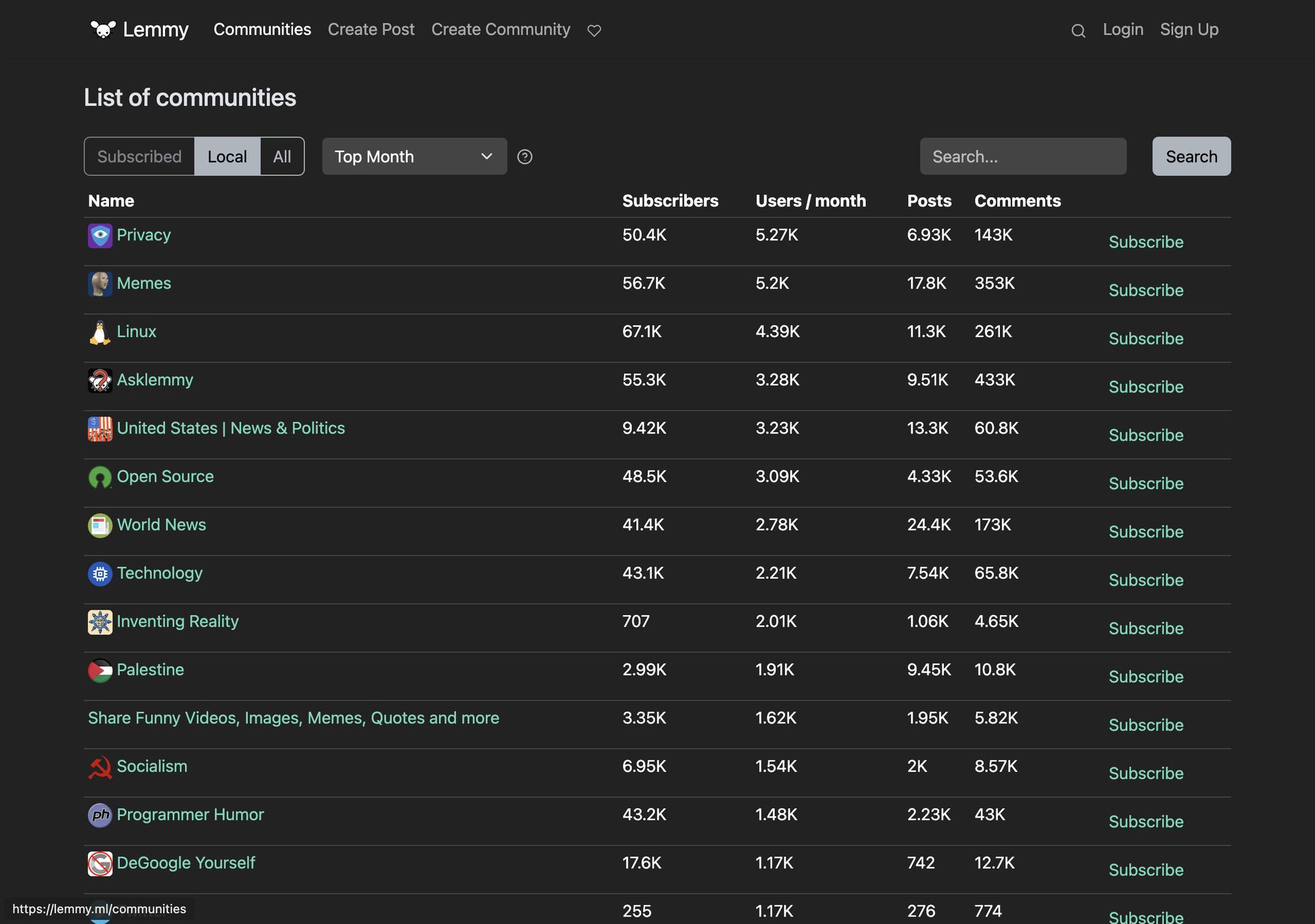Go to Create Post in navbar
Viewport: 1315px width, 924px height.
click(371, 29)
